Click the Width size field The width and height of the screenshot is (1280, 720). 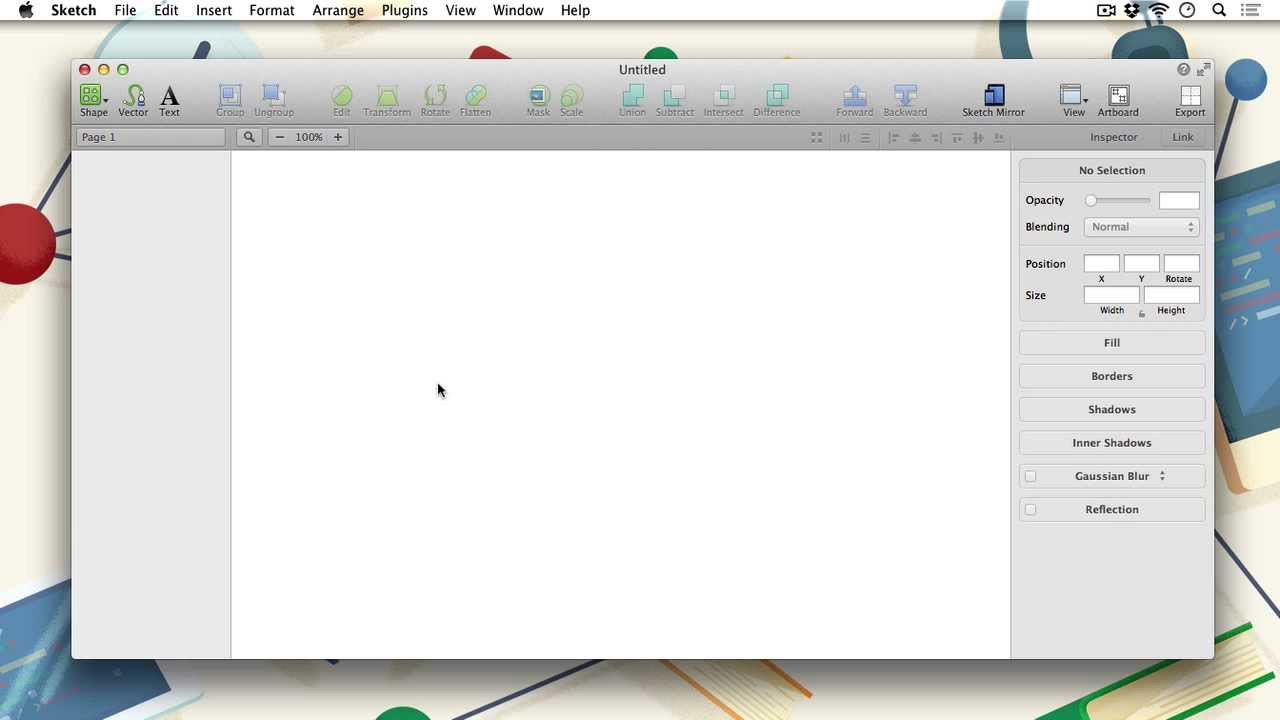[1111, 295]
